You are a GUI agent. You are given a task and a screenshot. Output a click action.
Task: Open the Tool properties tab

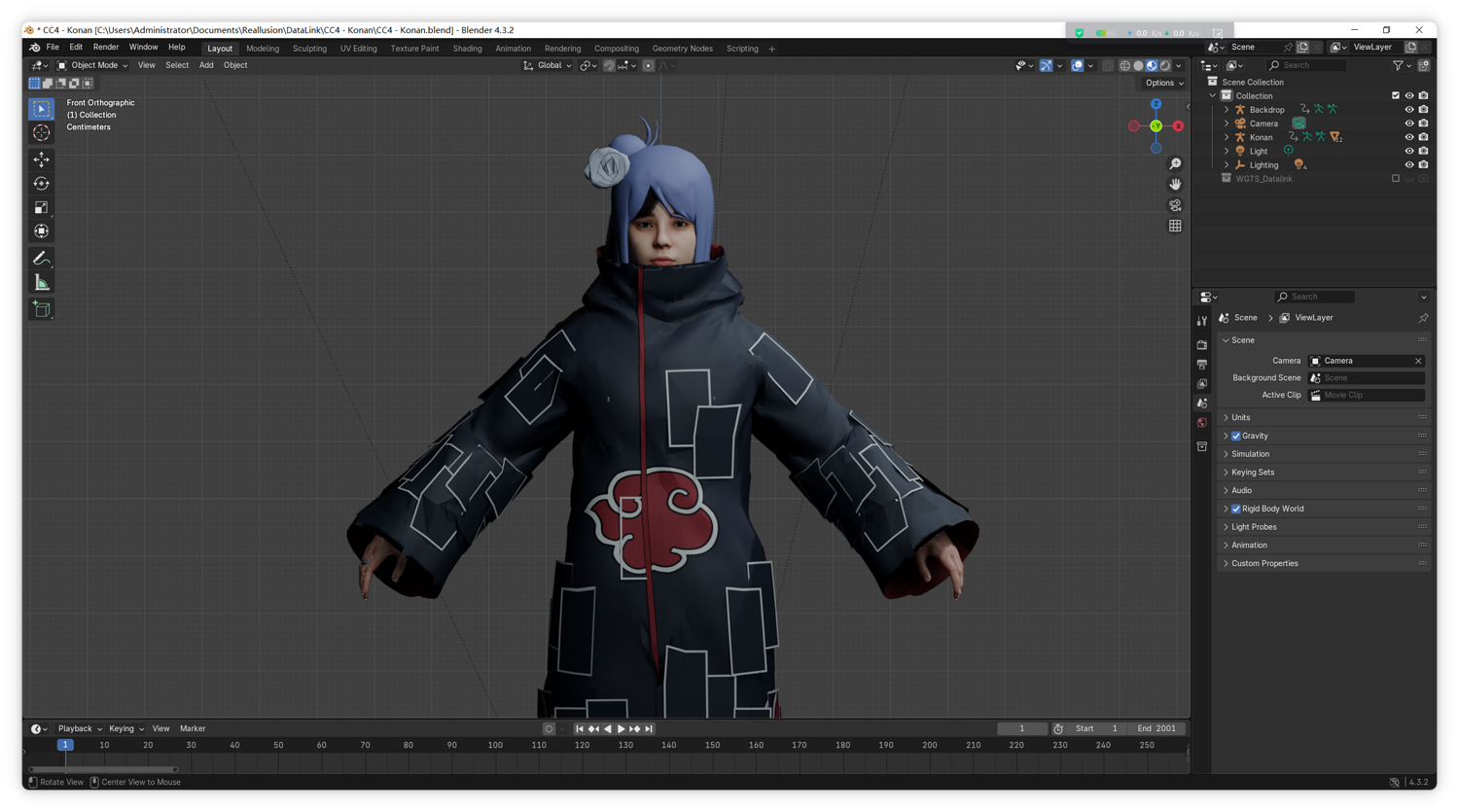[1202, 321]
